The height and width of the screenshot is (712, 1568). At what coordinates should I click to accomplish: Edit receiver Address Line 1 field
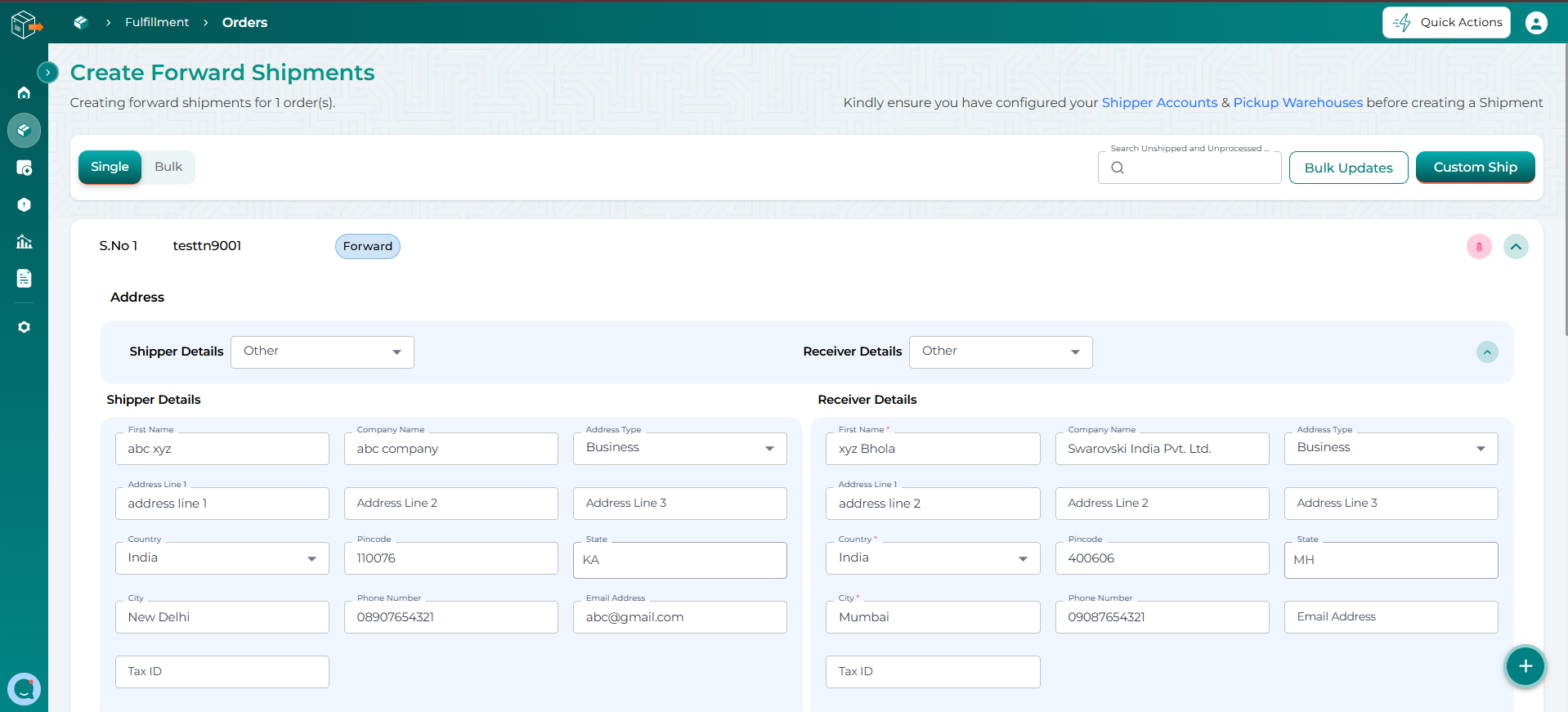[x=933, y=504]
